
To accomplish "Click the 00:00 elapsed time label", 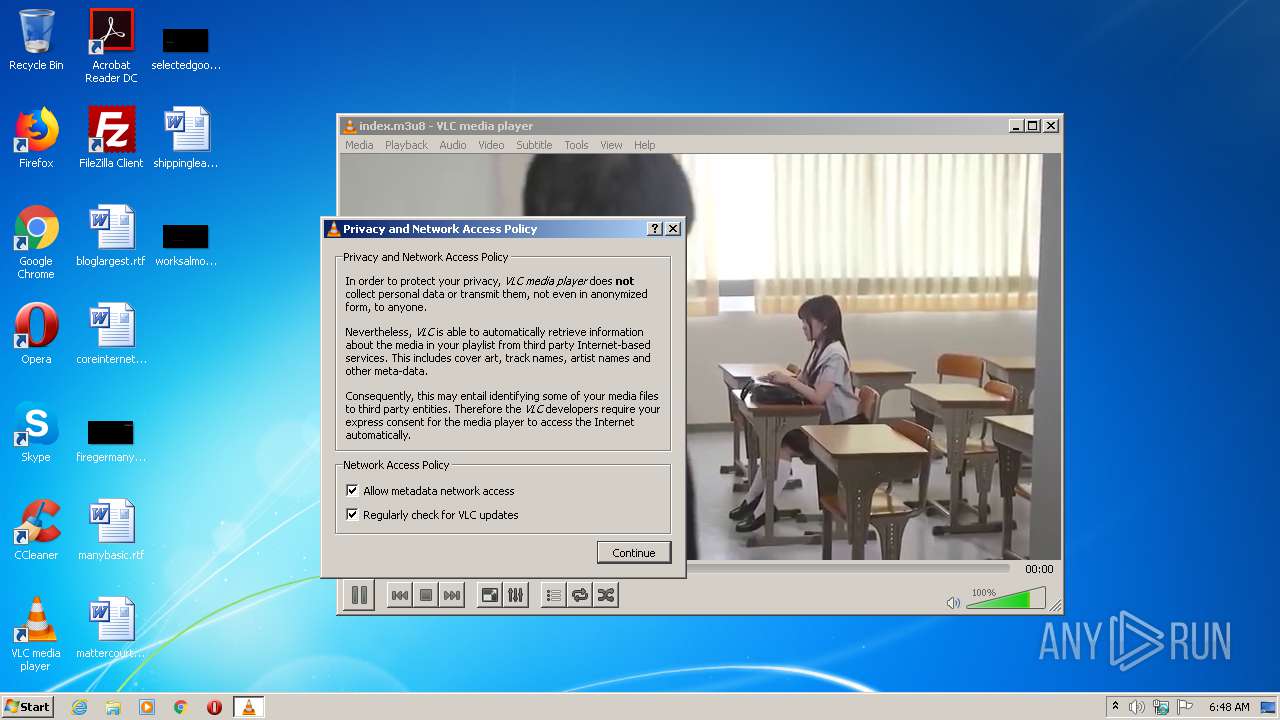I will (1039, 569).
